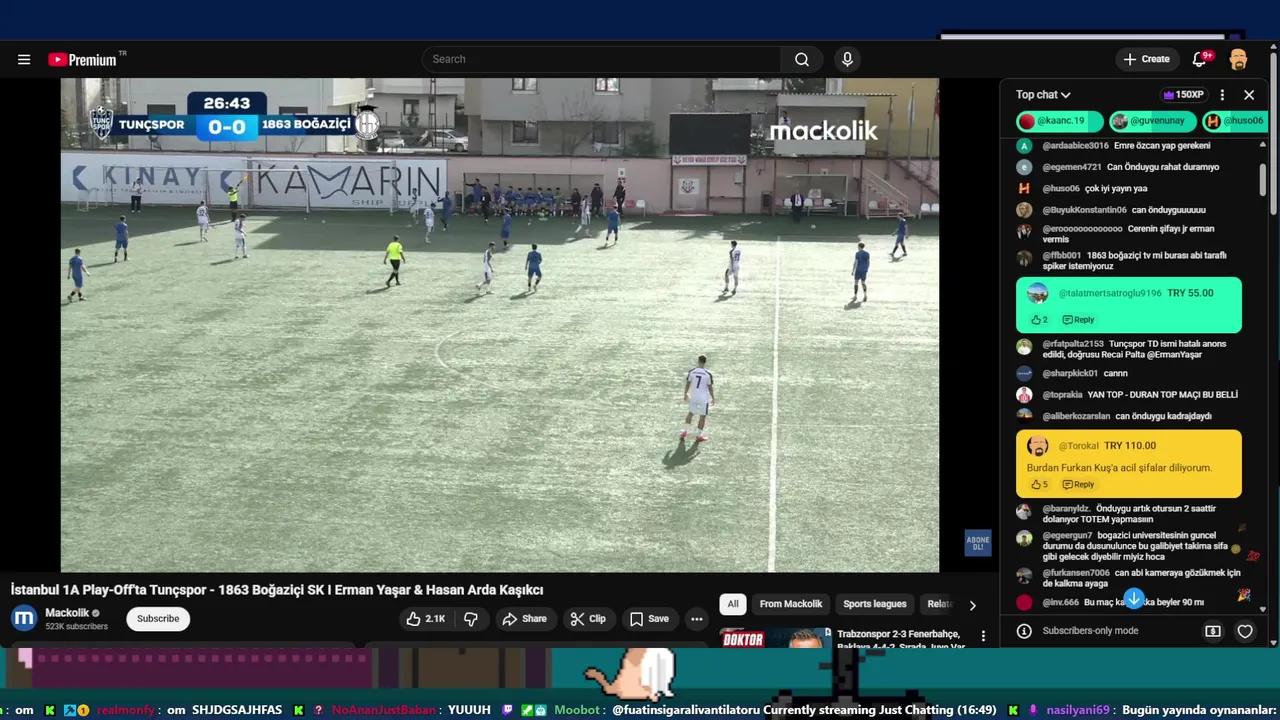This screenshot has height=720, width=1280.
Task: Dislike the video with thumbs down
Action: pos(470,619)
